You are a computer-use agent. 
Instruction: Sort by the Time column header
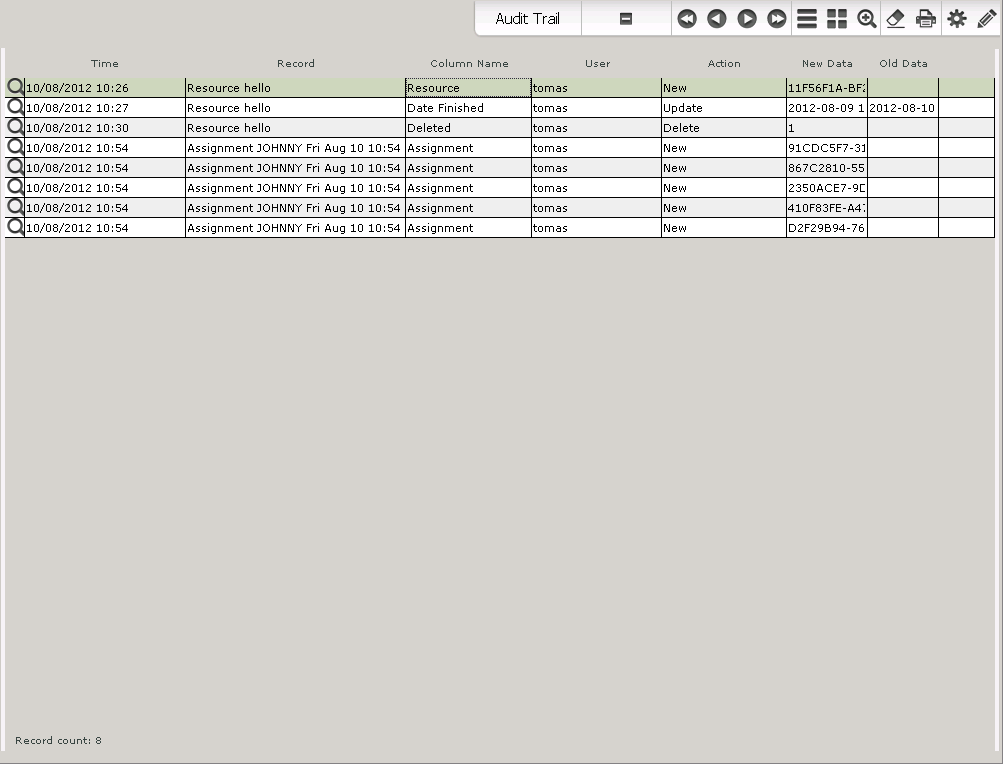click(x=105, y=64)
